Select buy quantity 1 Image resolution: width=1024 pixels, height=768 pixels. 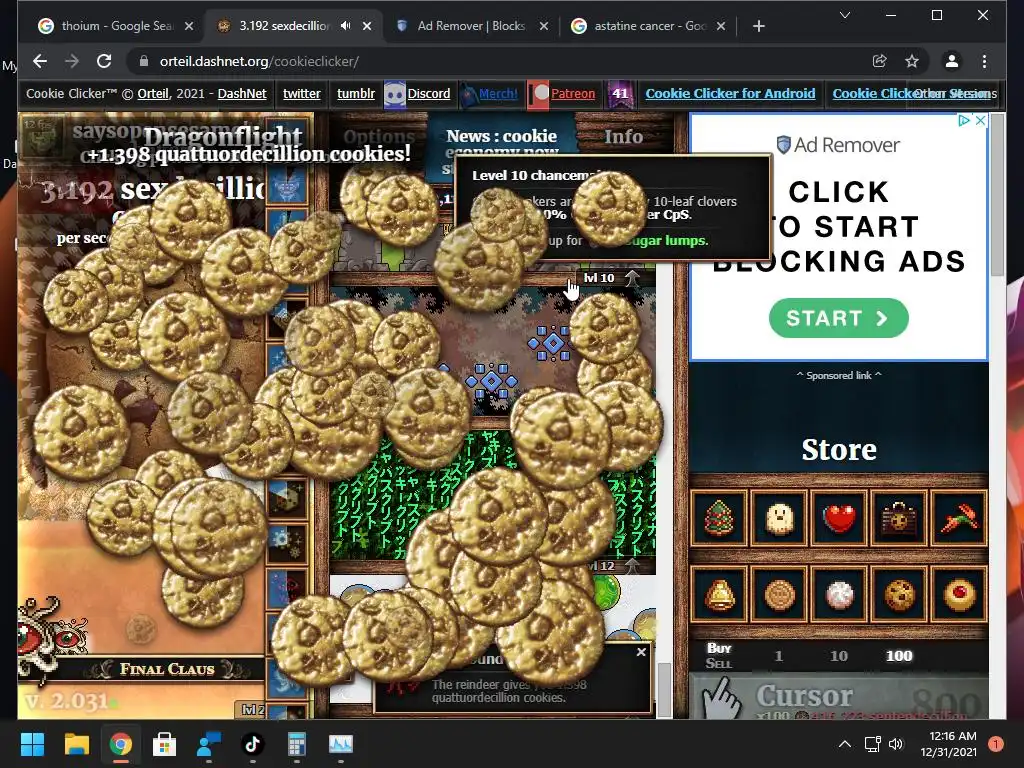click(x=778, y=656)
